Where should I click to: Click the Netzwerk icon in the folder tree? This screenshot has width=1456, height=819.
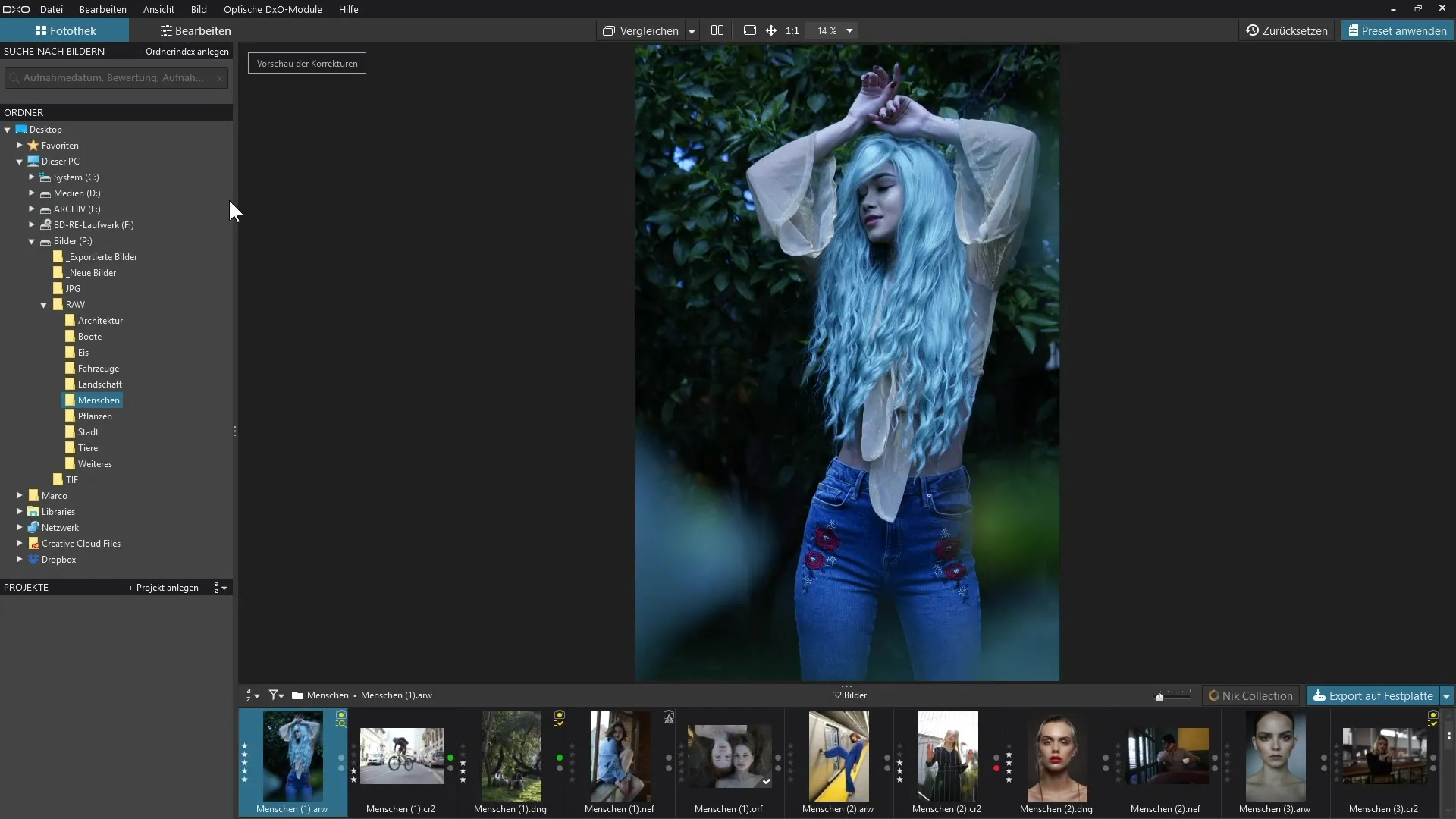33,528
